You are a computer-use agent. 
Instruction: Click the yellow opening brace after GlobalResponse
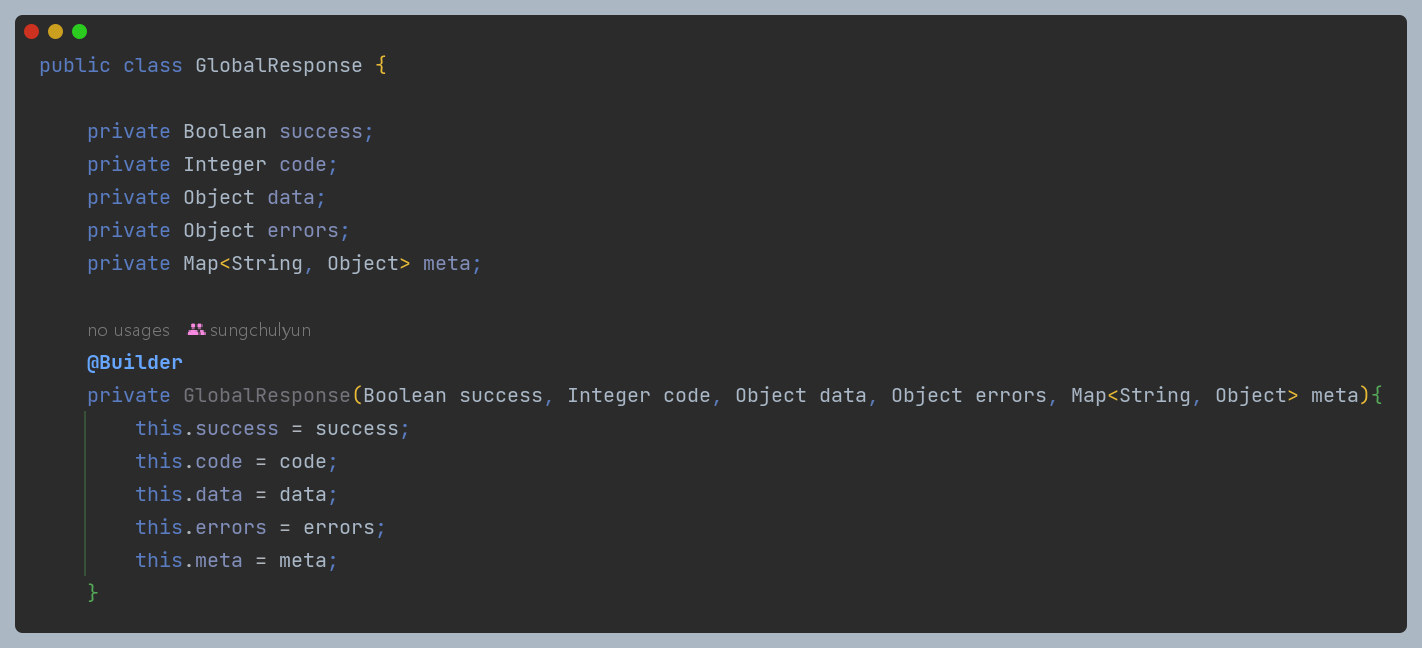click(x=381, y=65)
